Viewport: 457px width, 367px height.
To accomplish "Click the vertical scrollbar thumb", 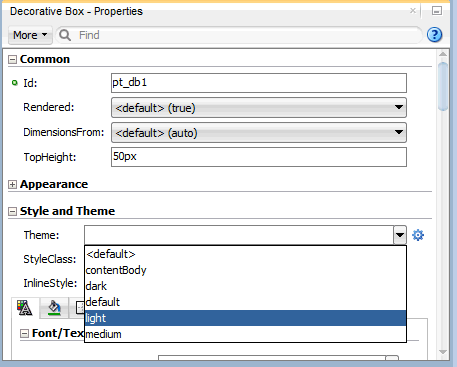I will 443,86.
